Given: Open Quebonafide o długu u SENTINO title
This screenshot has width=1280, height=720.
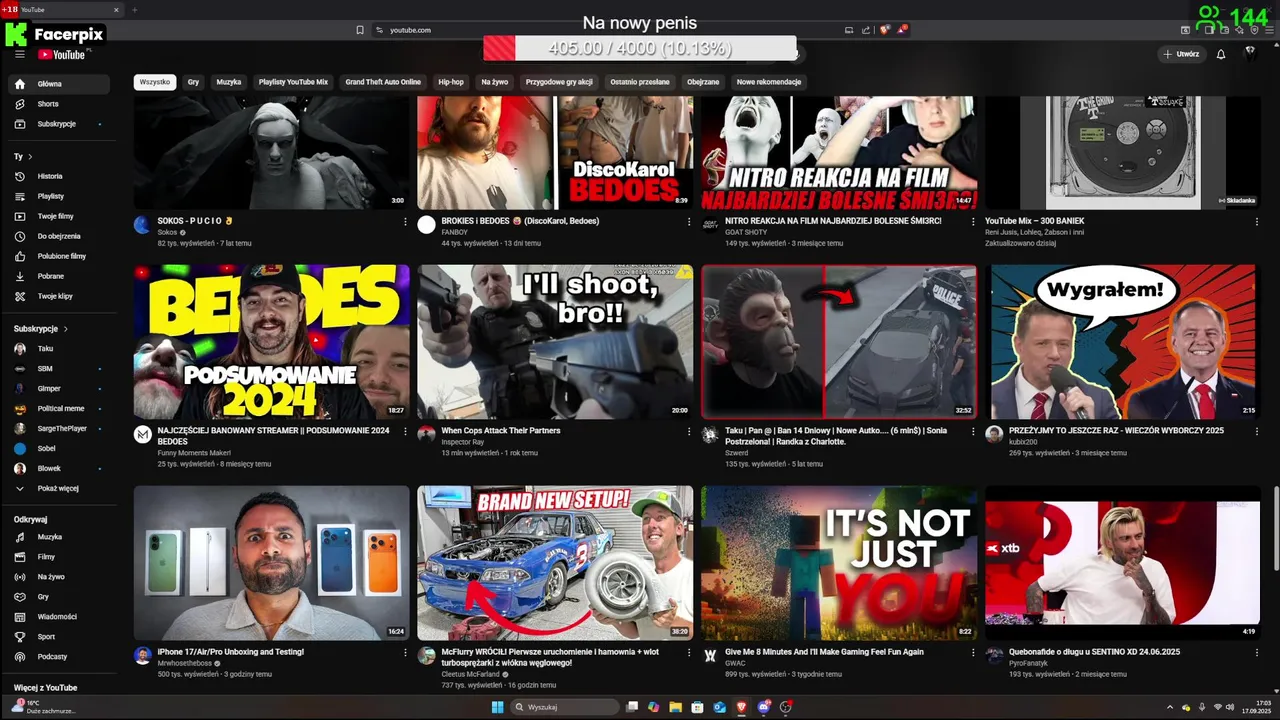Looking at the screenshot, I should (x=1095, y=652).
